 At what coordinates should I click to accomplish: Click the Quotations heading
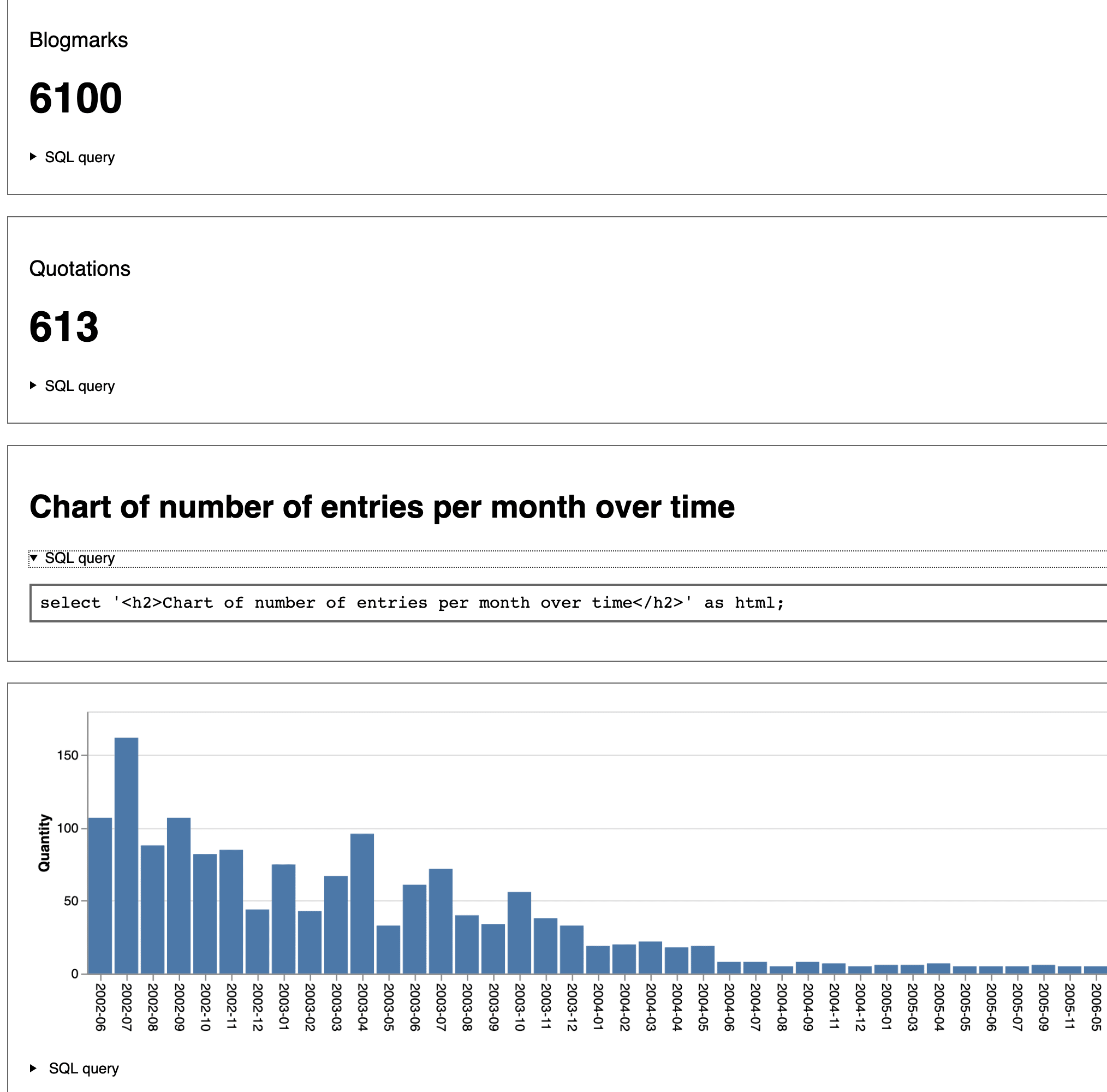(x=80, y=268)
